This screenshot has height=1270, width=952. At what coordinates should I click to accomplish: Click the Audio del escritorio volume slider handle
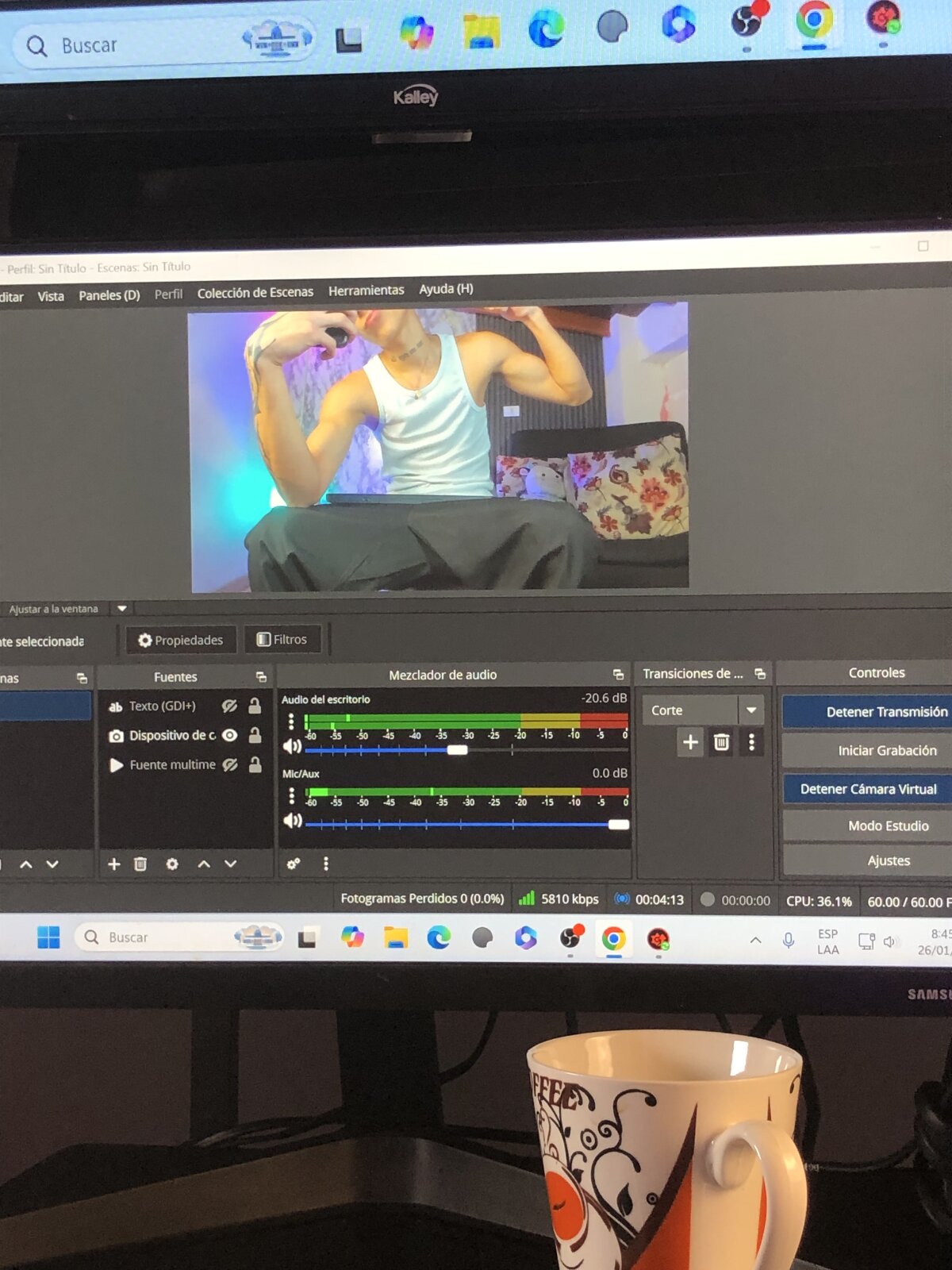click(x=457, y=750)
